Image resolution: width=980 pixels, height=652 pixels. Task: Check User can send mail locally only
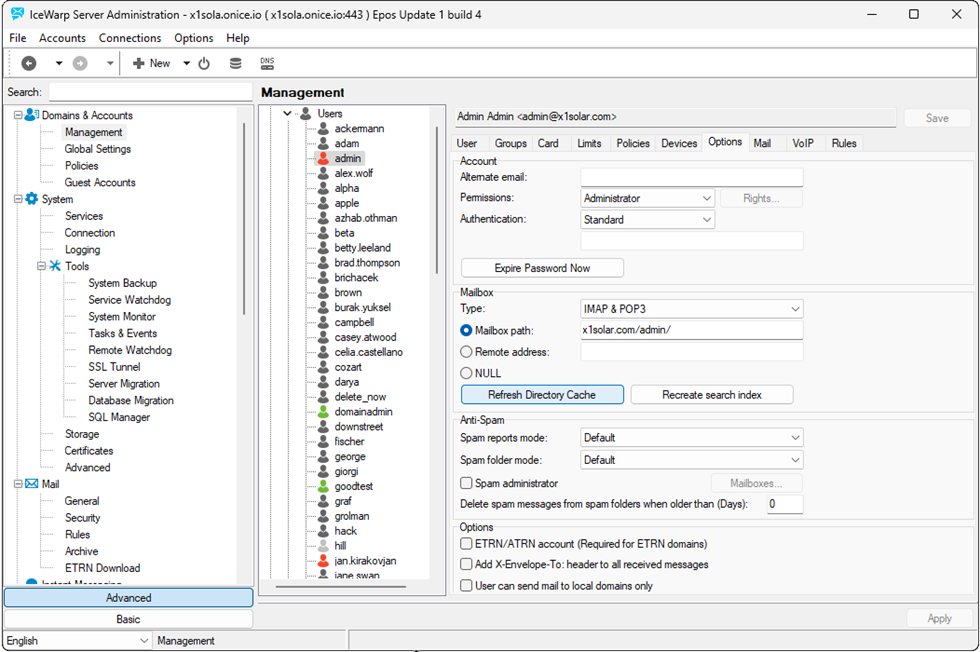[466, 586]
